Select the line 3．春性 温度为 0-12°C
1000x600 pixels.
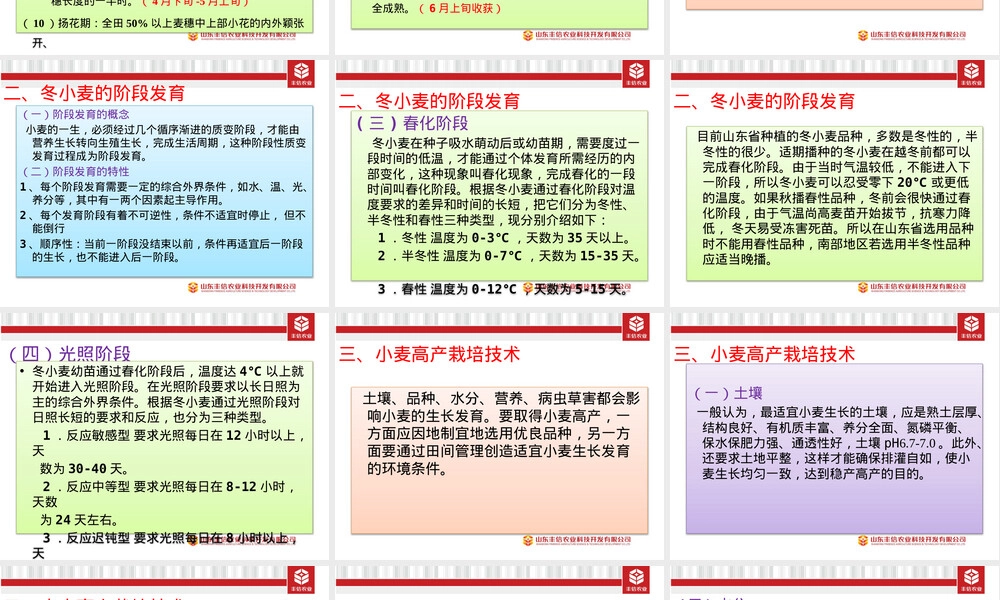tap(503, 289)
